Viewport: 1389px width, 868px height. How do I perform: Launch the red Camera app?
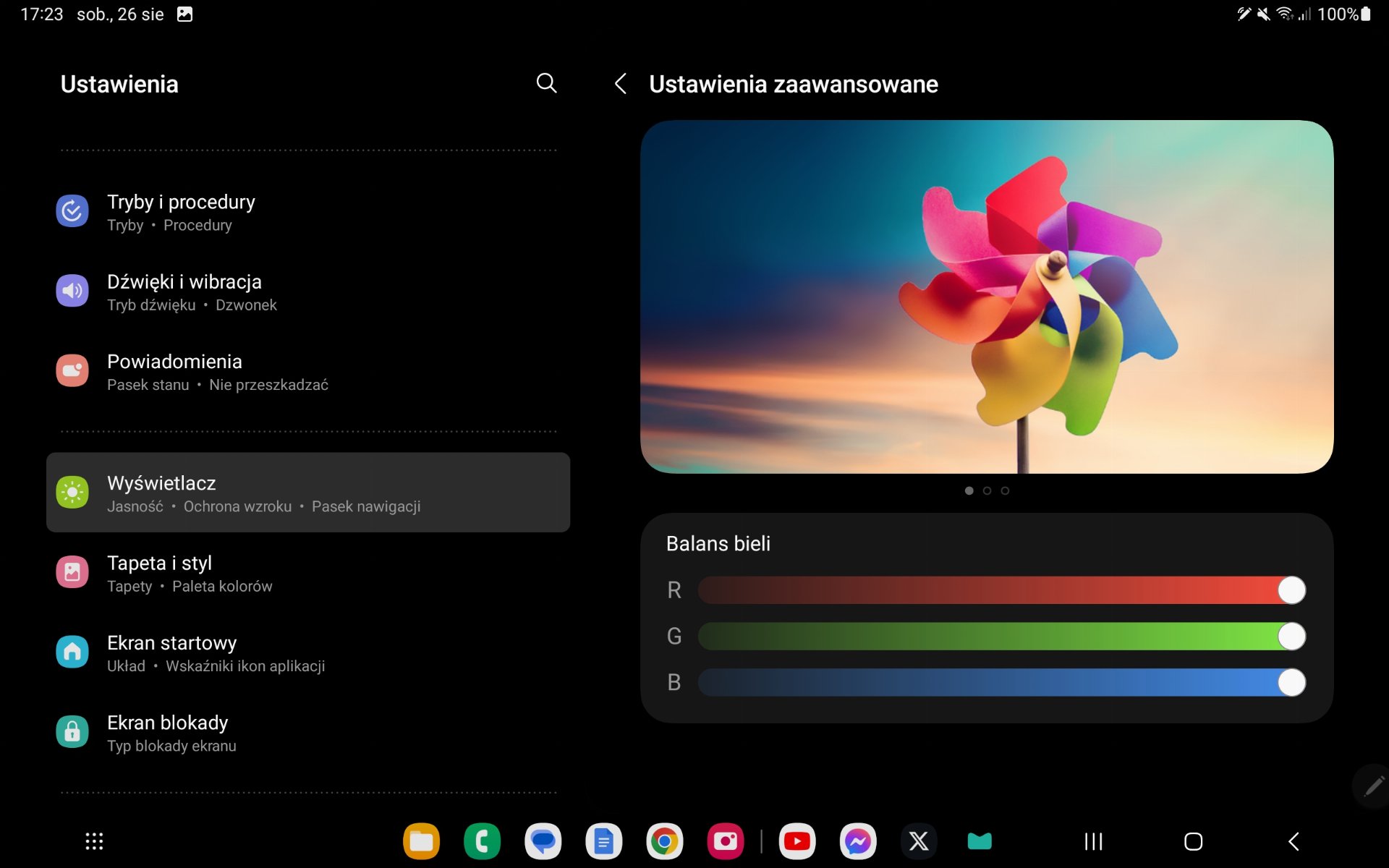725,841
